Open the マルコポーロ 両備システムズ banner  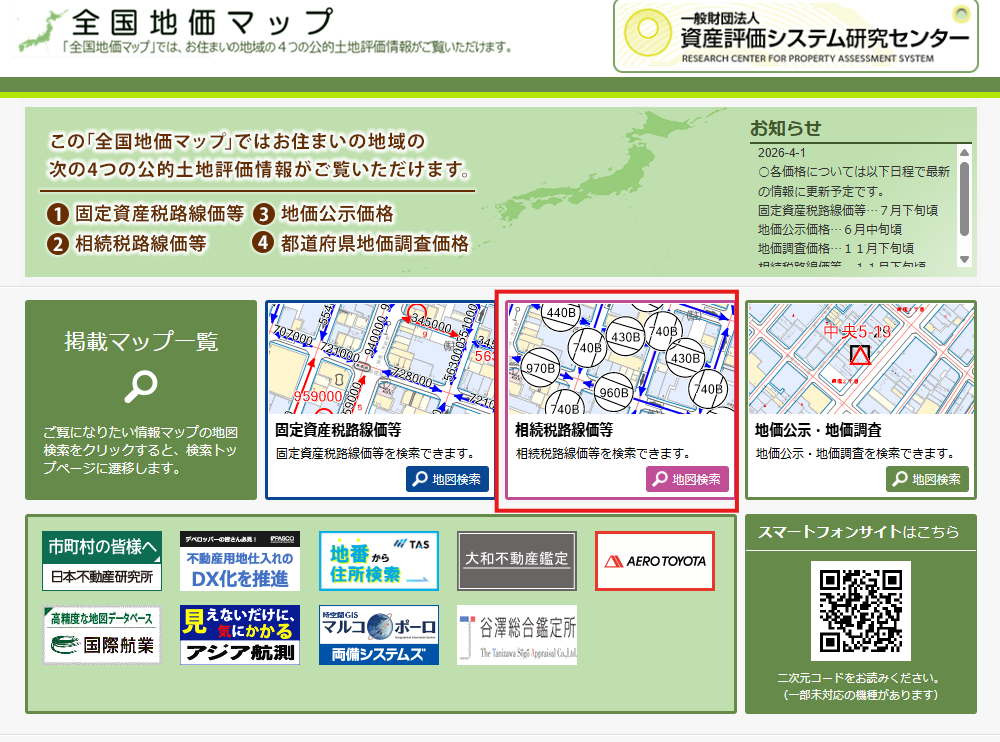[379, 635]
